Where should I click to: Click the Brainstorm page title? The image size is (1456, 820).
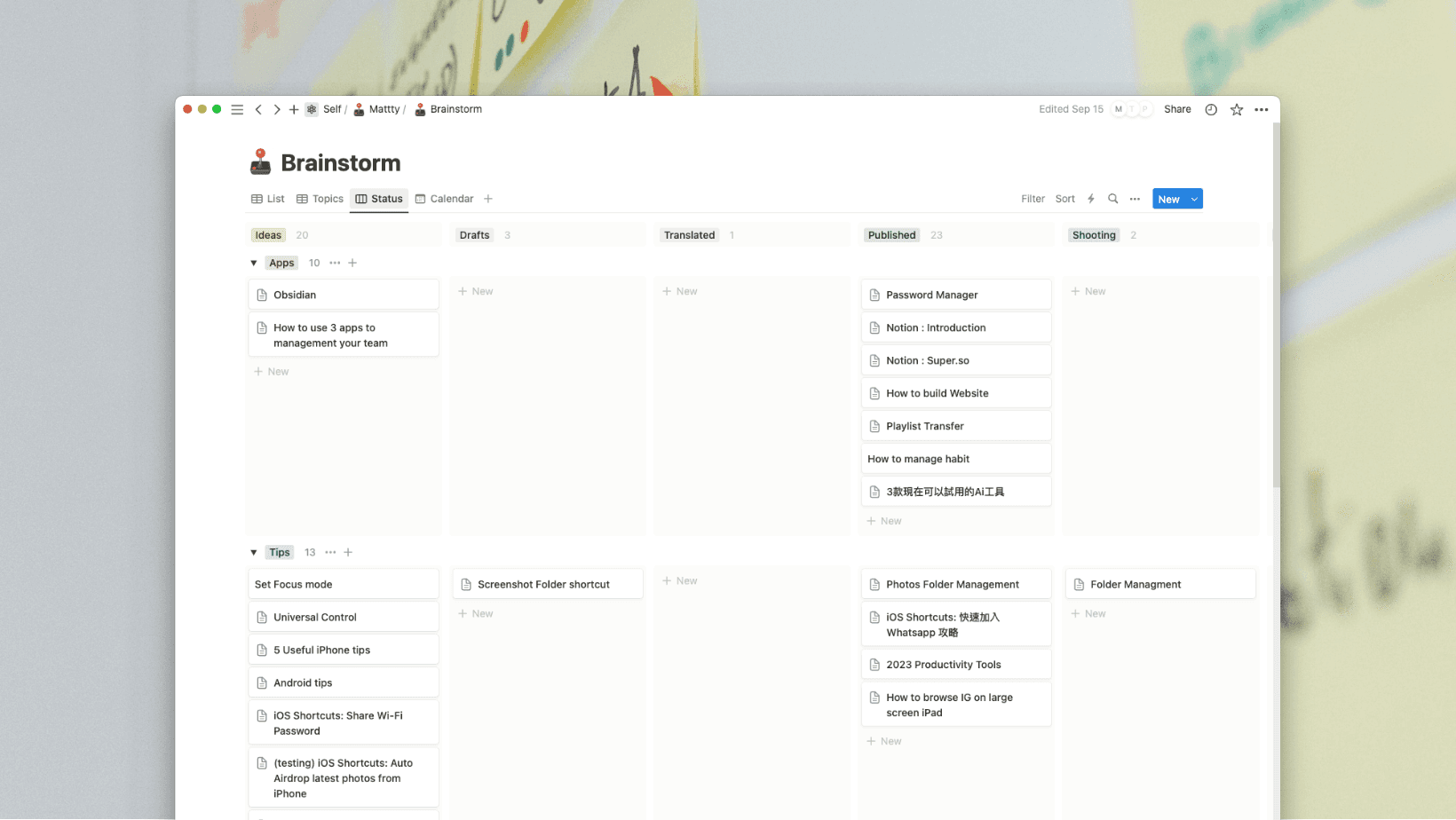(x=341, y=162)
